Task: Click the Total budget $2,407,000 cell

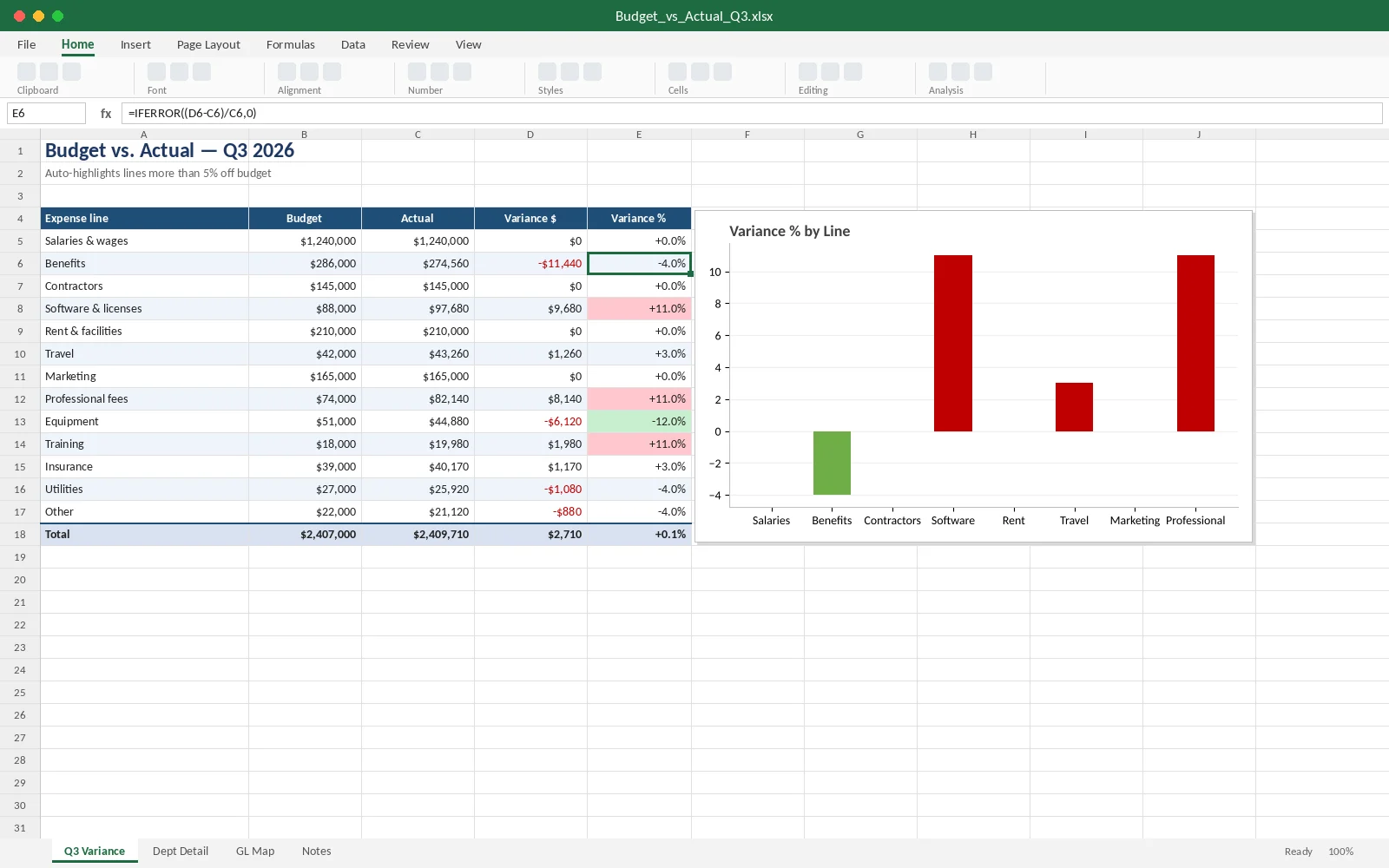Action: [305, 534]
